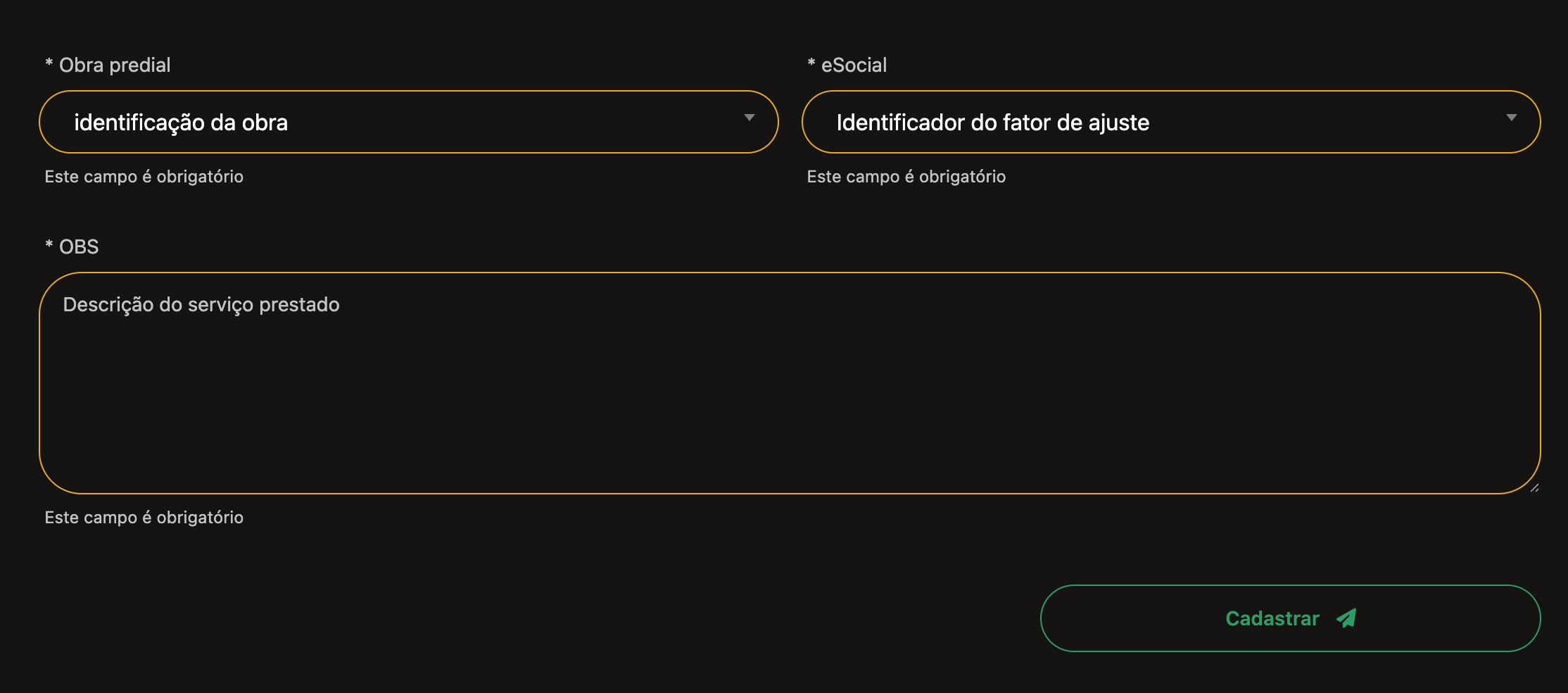Click the 'eSocial' field label
The height and width of the screenshot is (693, 1568).
(x=854, y=65)
